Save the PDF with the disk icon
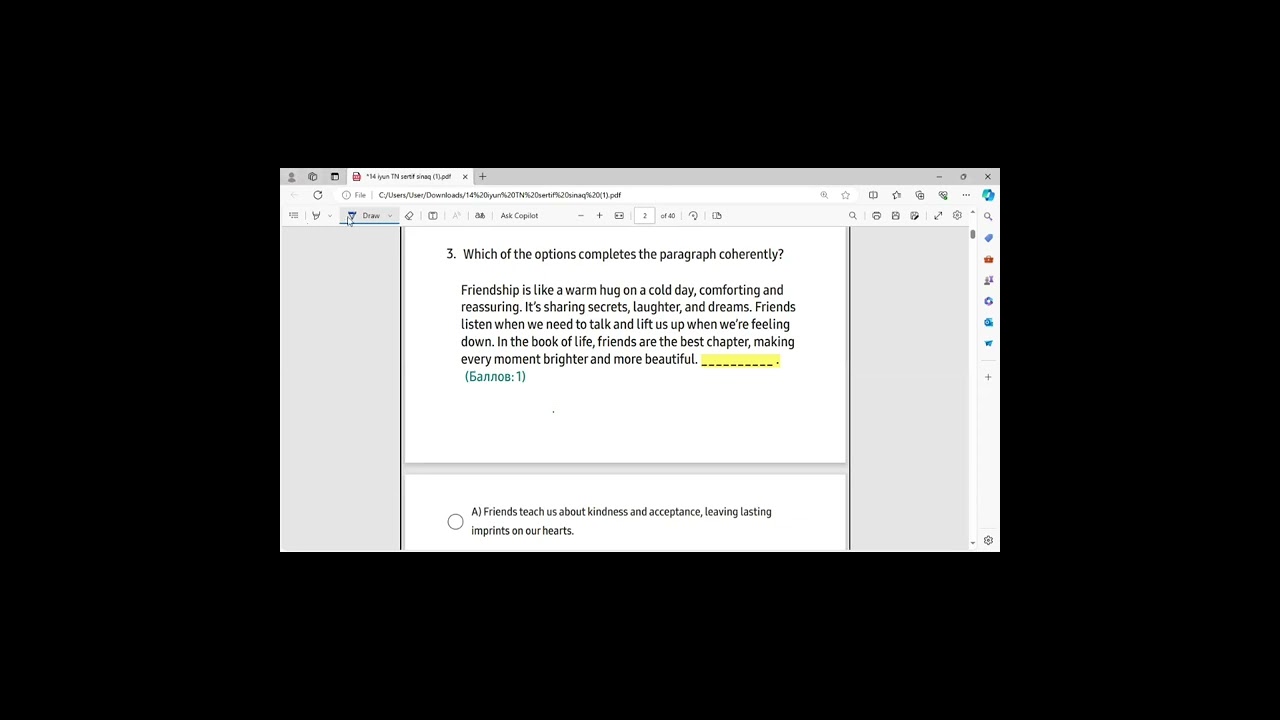 (895, 216)
